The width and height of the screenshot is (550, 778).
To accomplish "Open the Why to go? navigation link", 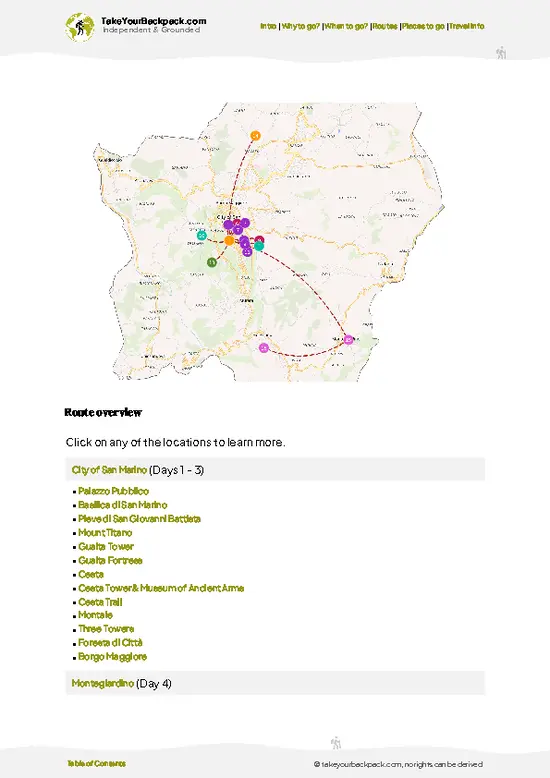I will [301, 26].
